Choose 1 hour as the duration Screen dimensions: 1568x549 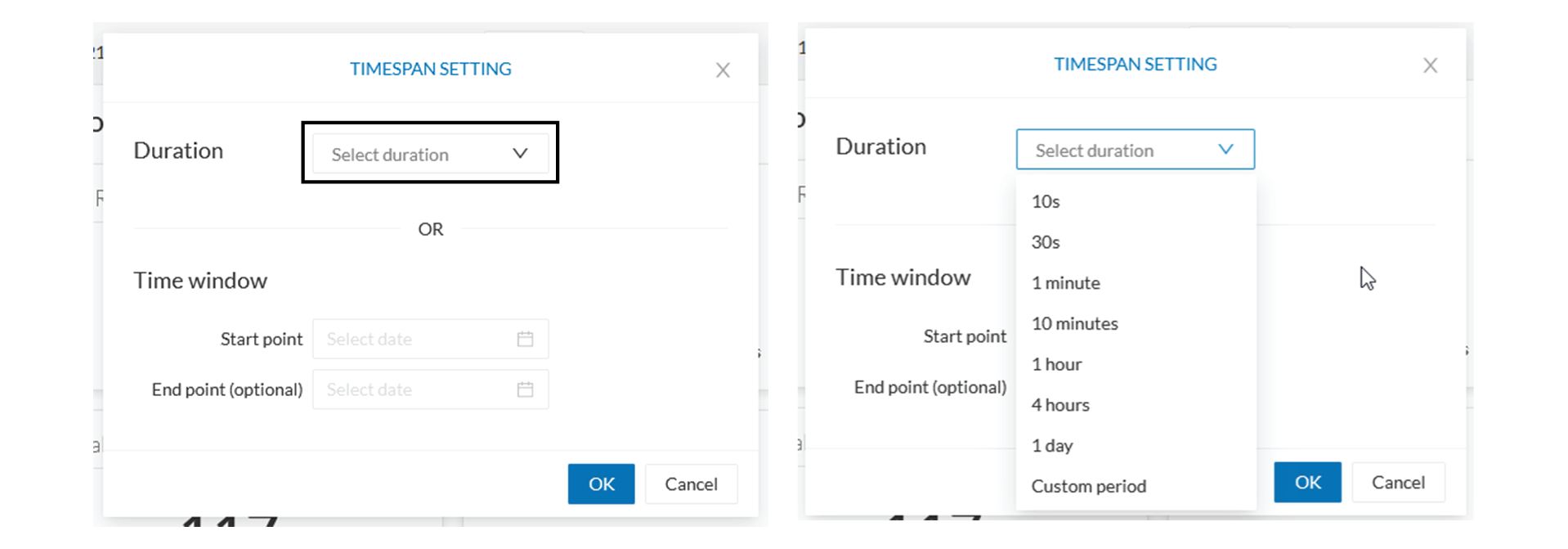point(1056,364)
